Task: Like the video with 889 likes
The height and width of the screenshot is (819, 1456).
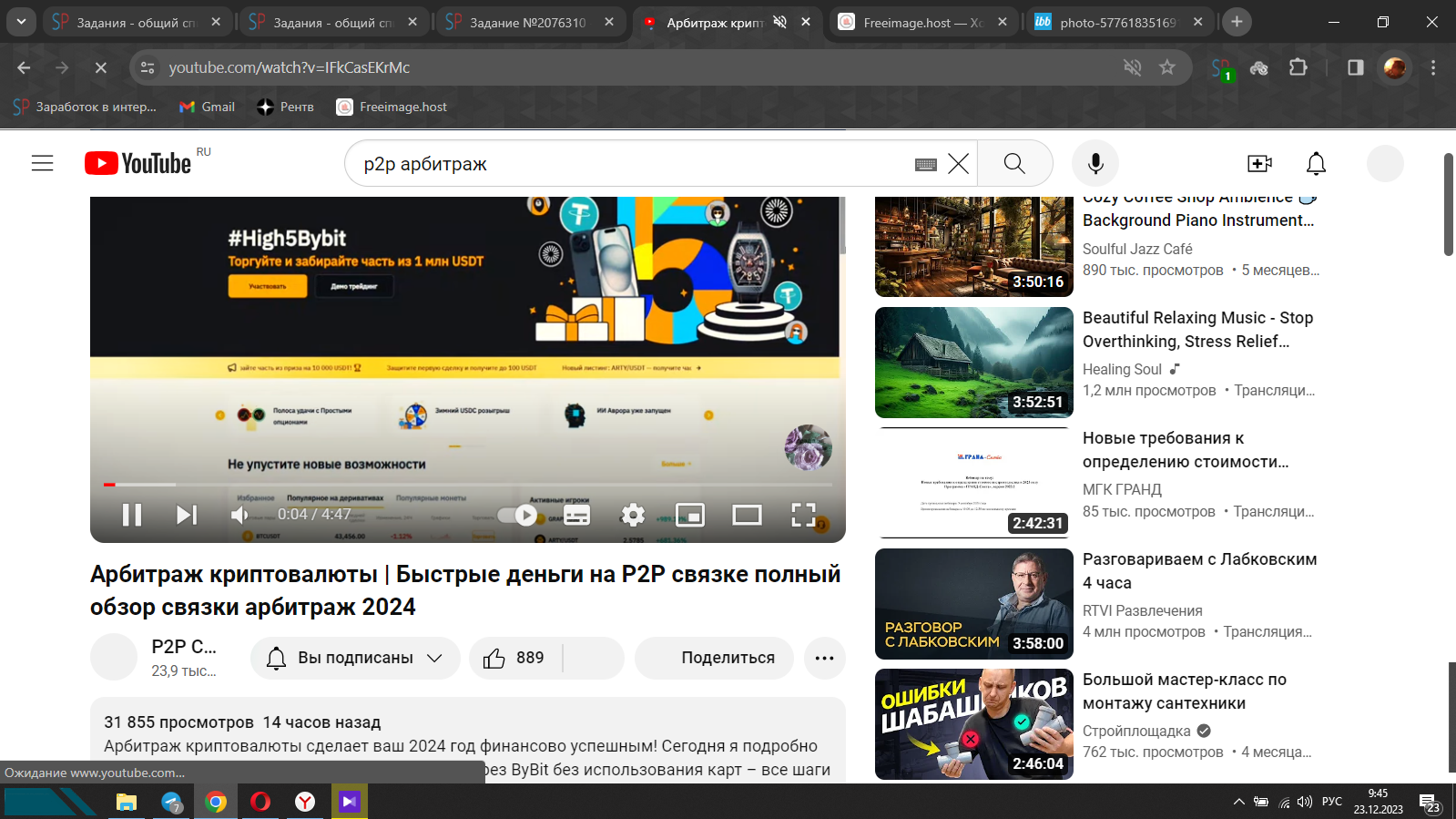Action: click(x=515, y=658)
